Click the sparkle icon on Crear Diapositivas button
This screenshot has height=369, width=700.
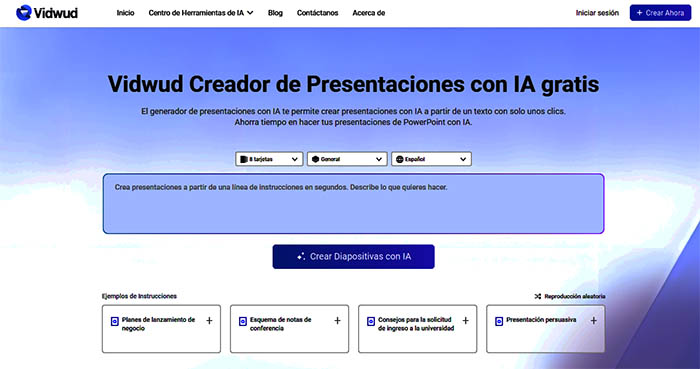[301, 257]
